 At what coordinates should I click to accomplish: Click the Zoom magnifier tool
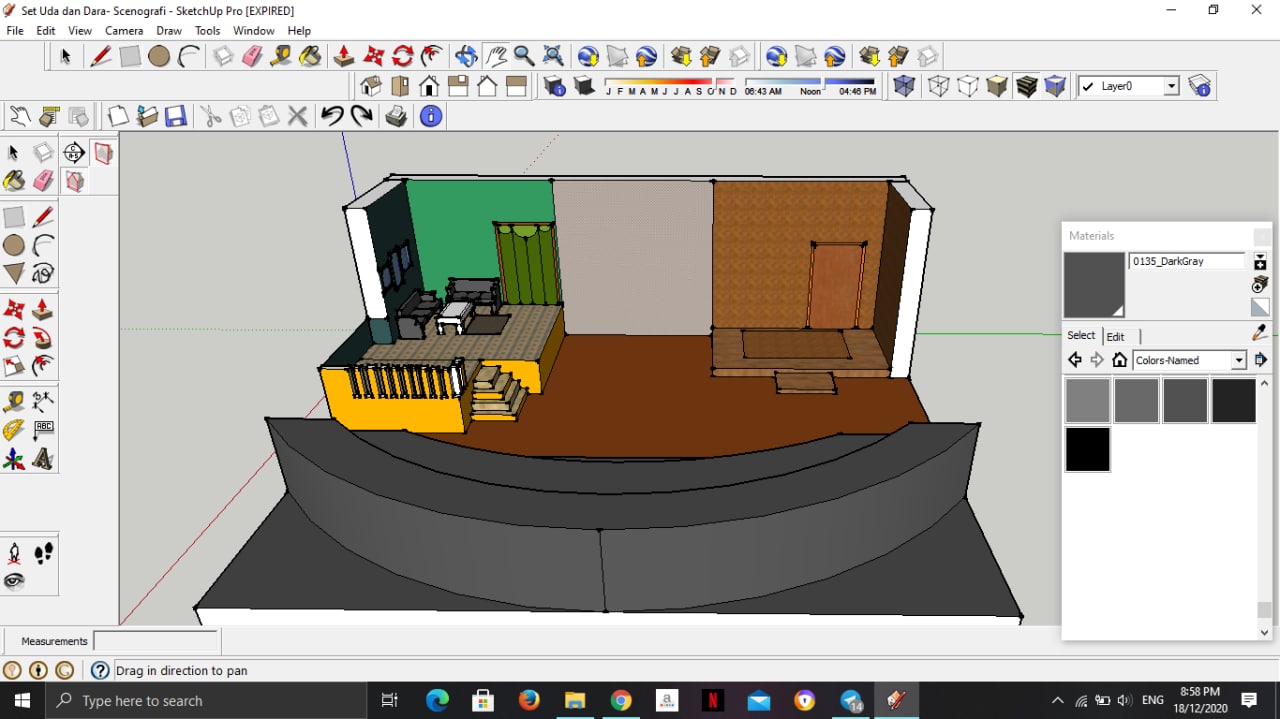click(524, 56)
